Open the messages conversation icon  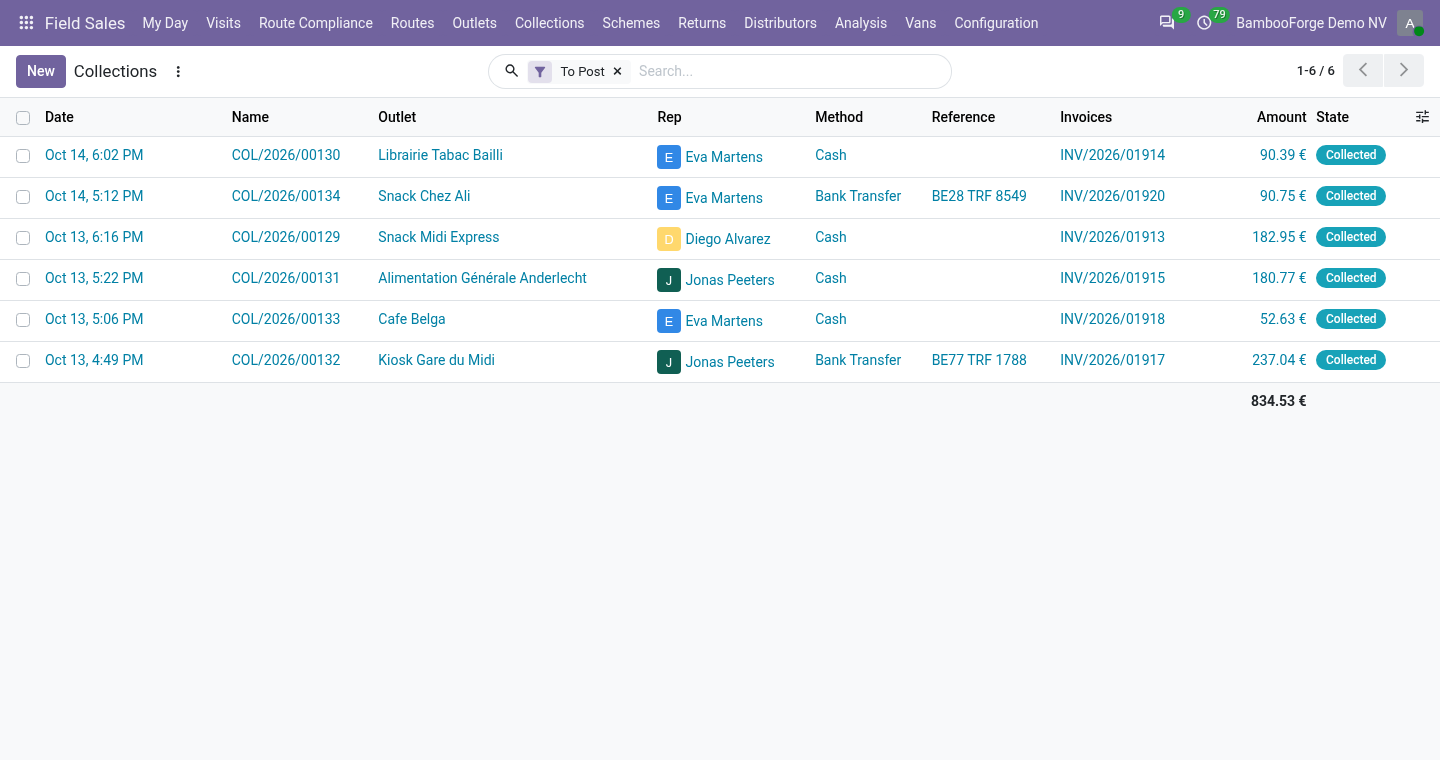1167,23
